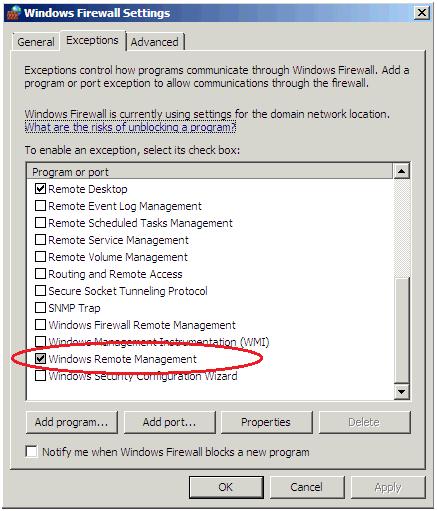437x511 pixels.
Task: Click the scrollbar thumb in exceptions list
Action: [402, 331]
